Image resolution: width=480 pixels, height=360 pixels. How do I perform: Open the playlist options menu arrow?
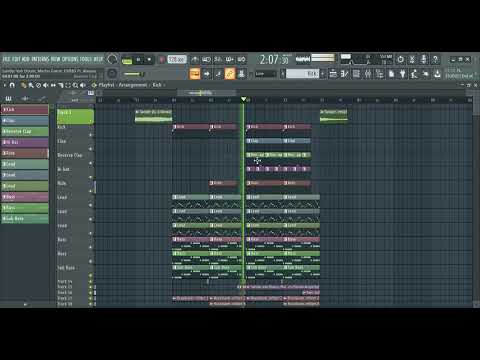pos(5,85)
